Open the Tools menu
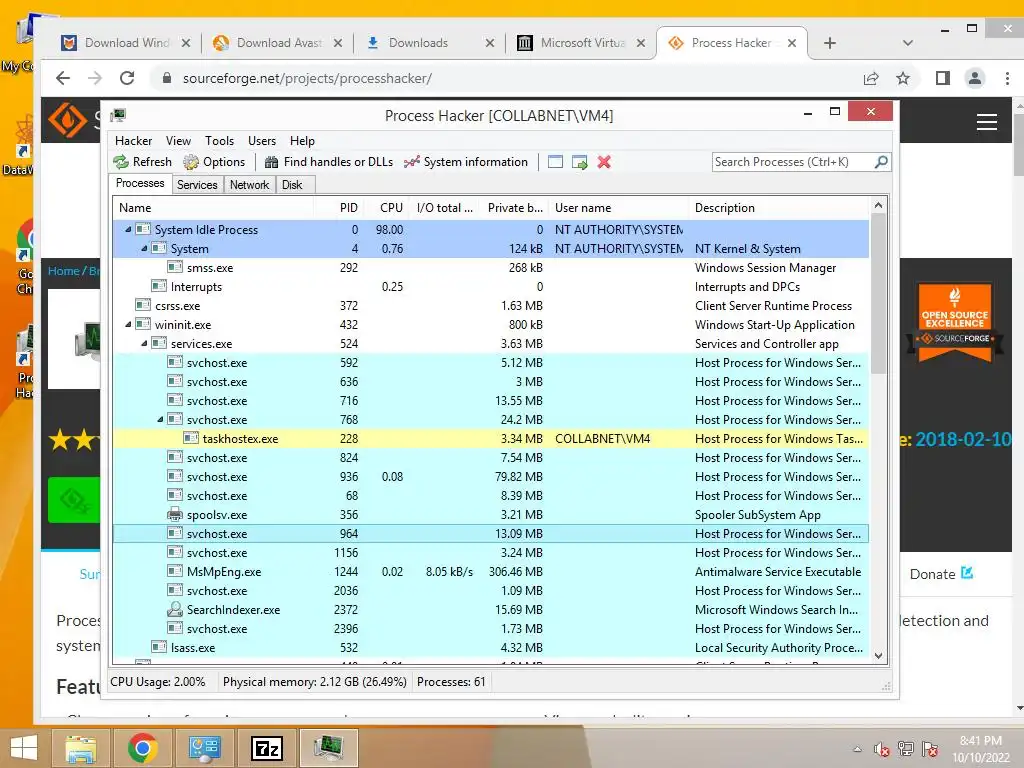This screenshot has width=1024, height=768. pos(219,141)
